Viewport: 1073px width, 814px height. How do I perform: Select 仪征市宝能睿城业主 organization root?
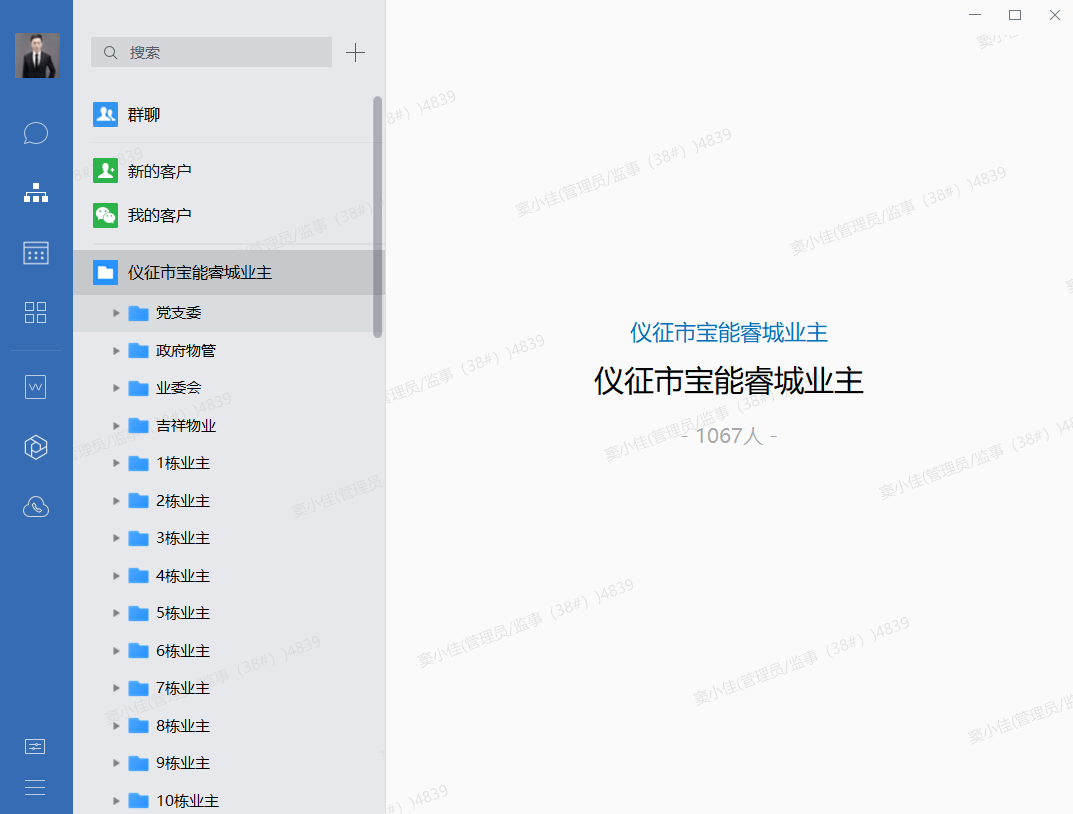click(x=229, y=272)
